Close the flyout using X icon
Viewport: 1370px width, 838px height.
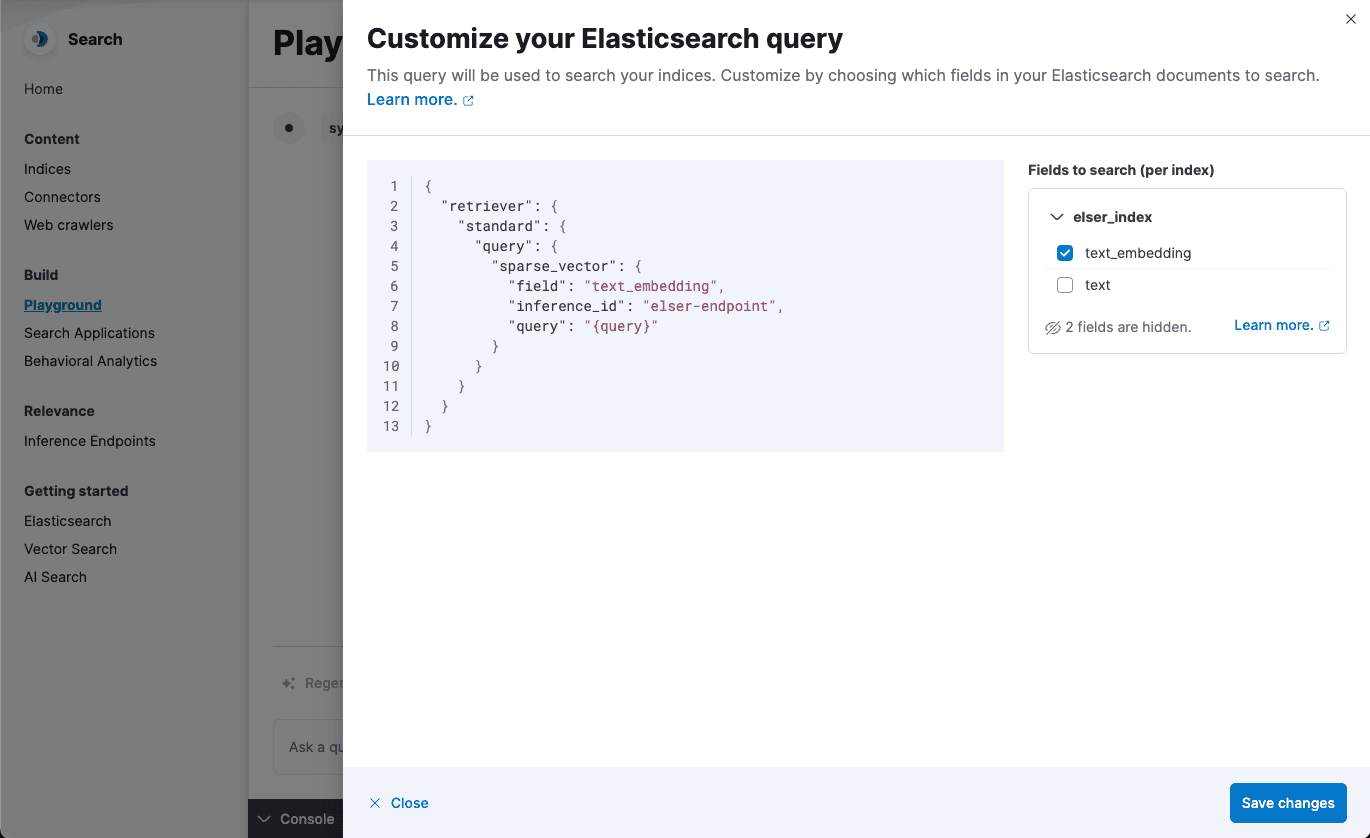(x=1350, y=19)
